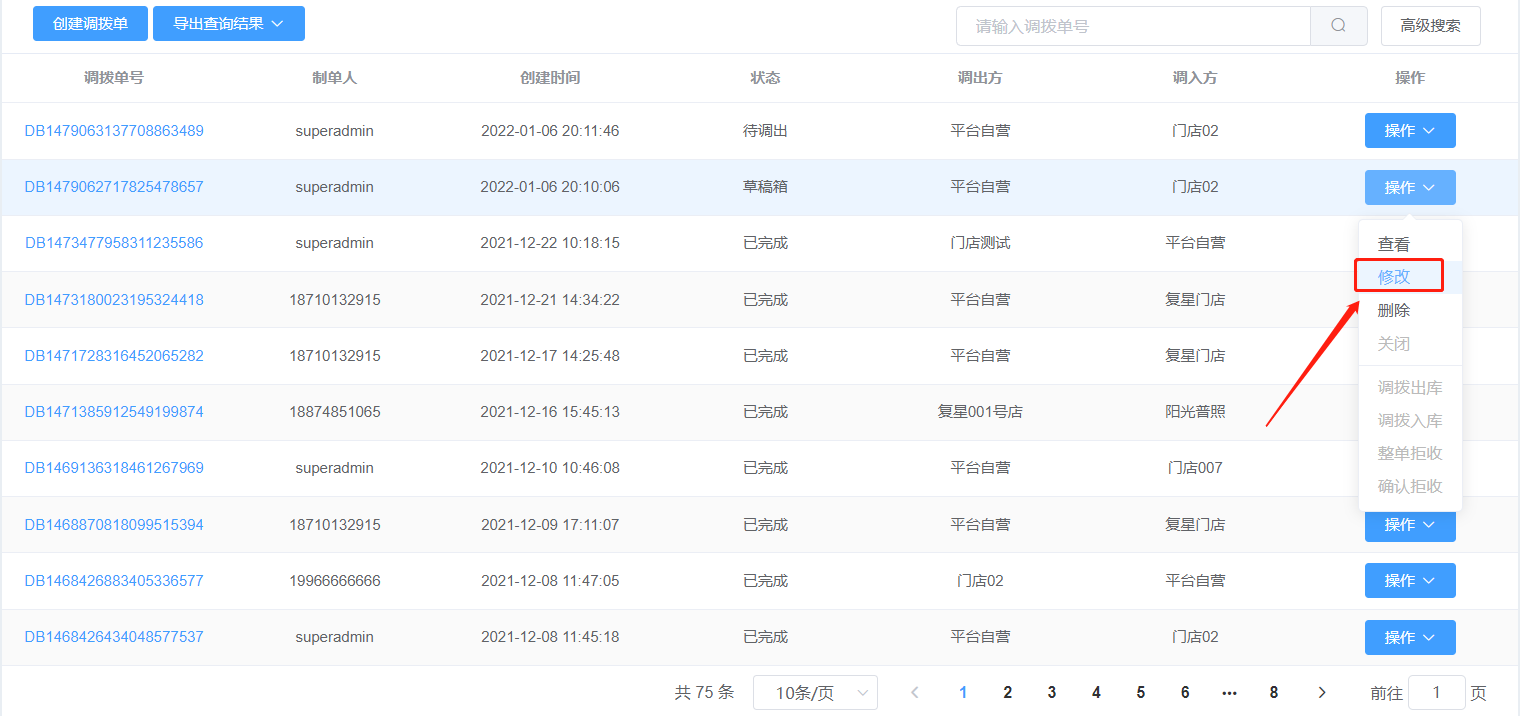Open order link DB1479062717825478657
Screen dimensions: 1520x716
114,187
